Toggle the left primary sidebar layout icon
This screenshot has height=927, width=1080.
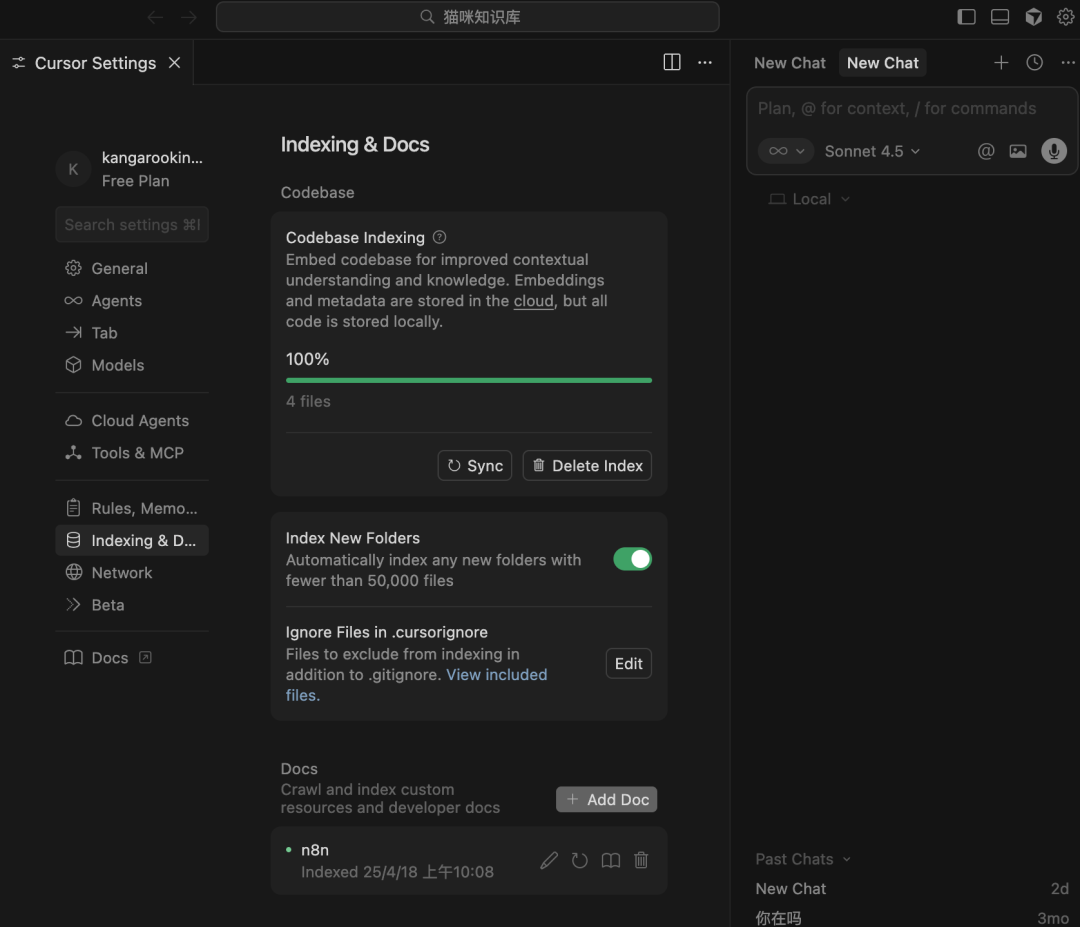(966, 17)
